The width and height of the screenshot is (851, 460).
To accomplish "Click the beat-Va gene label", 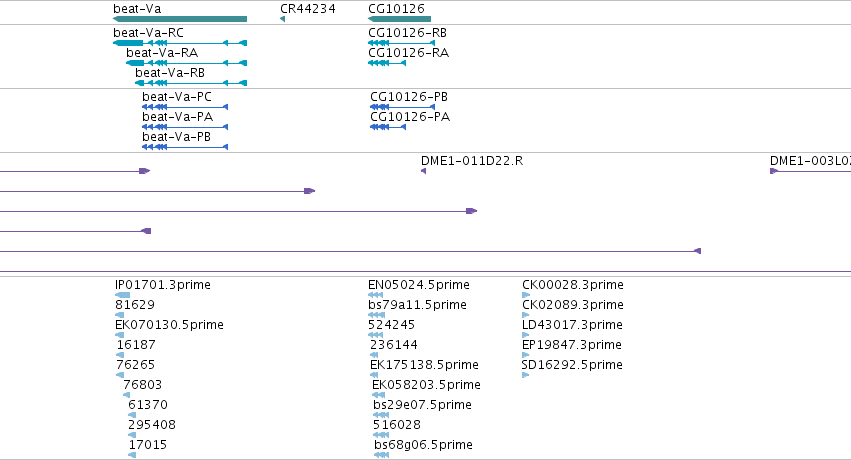I will (x=137, y=9).
